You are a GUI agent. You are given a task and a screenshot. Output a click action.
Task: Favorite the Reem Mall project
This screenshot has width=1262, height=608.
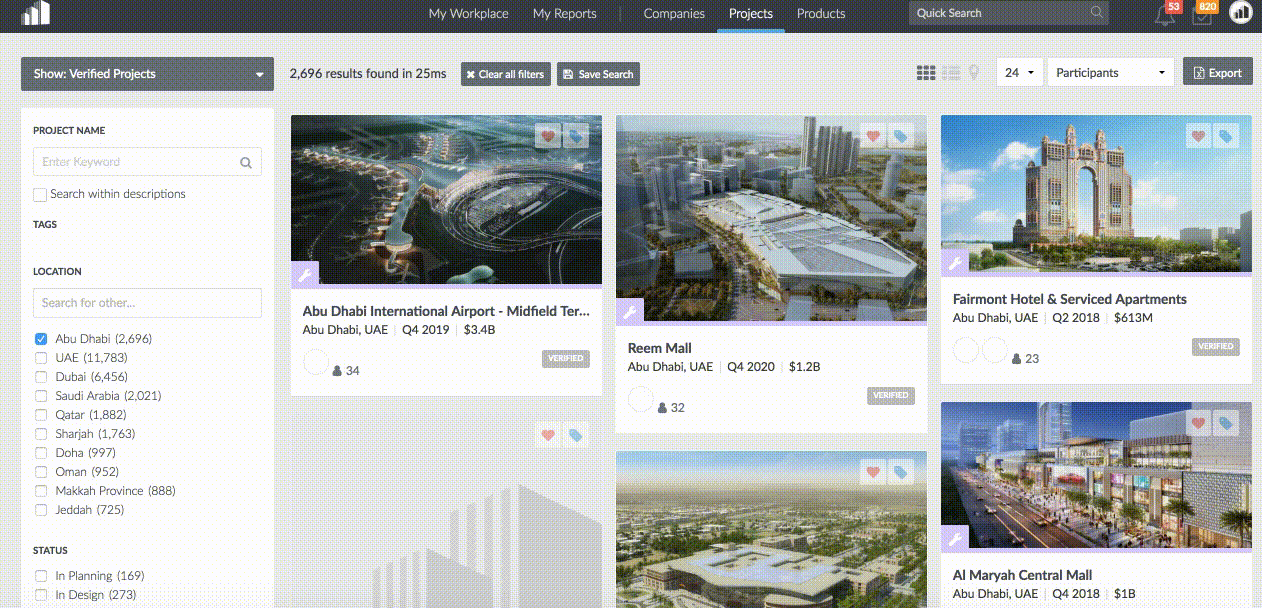point(873,136)
